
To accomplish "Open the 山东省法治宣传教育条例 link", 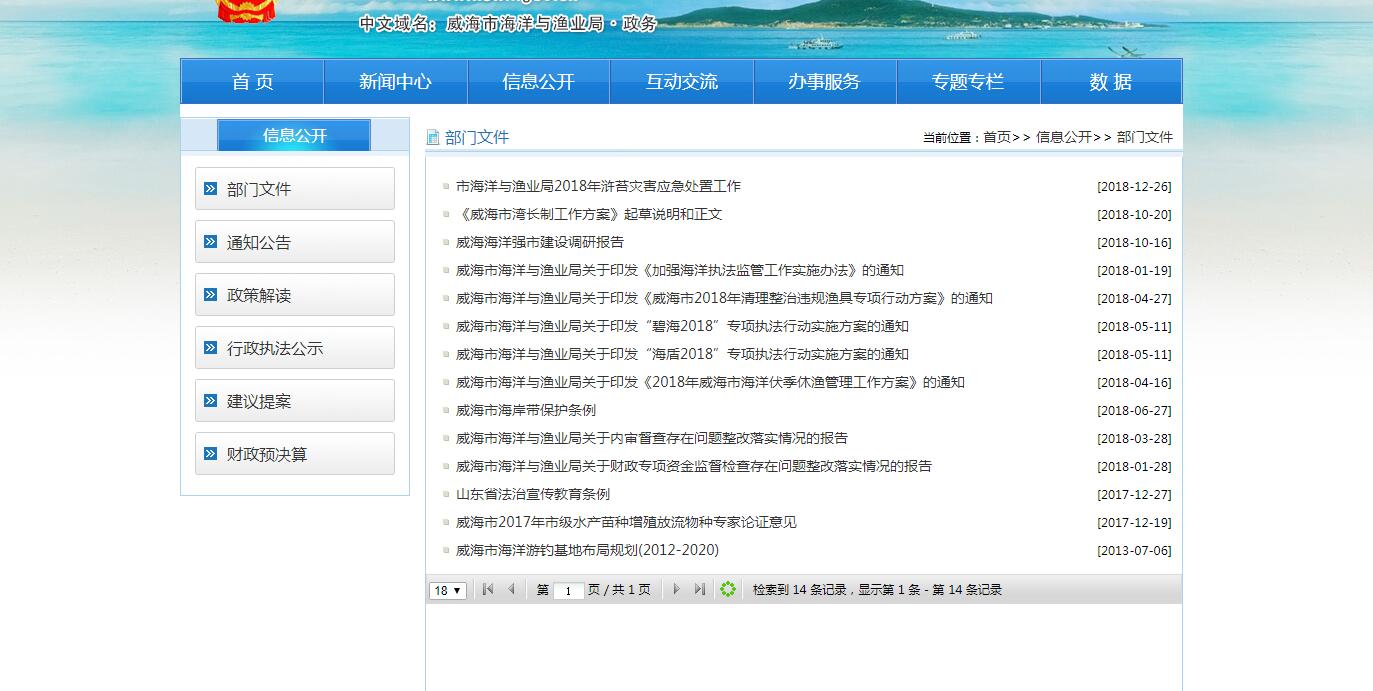I will click(x=532, y=494).
